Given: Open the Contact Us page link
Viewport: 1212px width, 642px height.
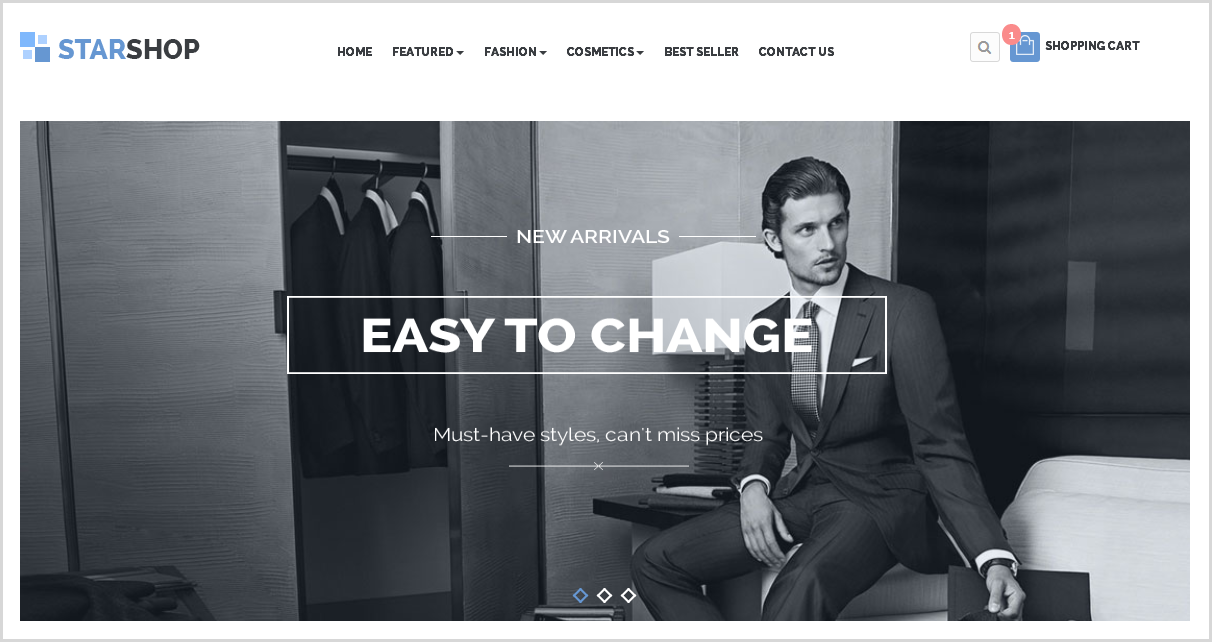Looking at the screenshot, I should 796,52.
